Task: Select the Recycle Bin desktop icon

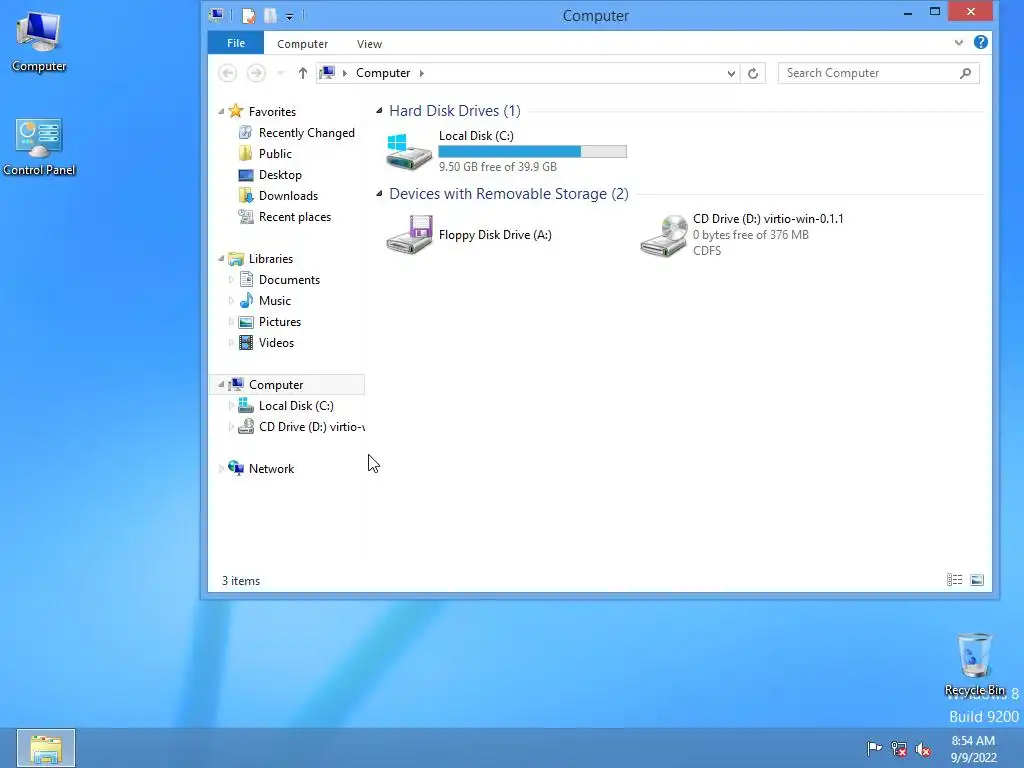Action: 974,664
